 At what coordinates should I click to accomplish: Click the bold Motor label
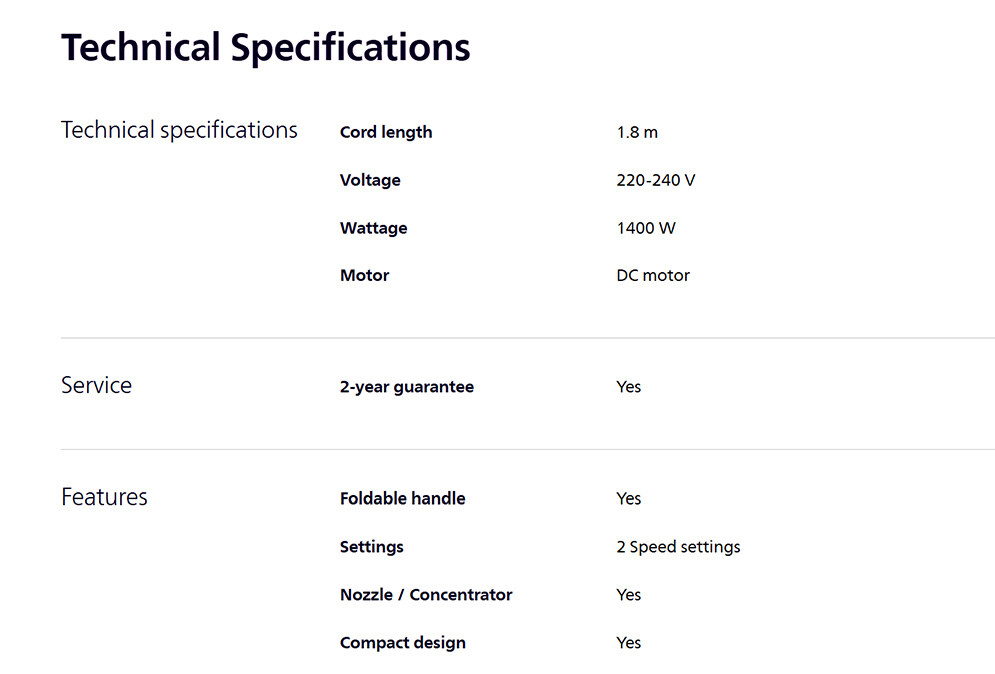pyautogui.click(x=365, y=275)
